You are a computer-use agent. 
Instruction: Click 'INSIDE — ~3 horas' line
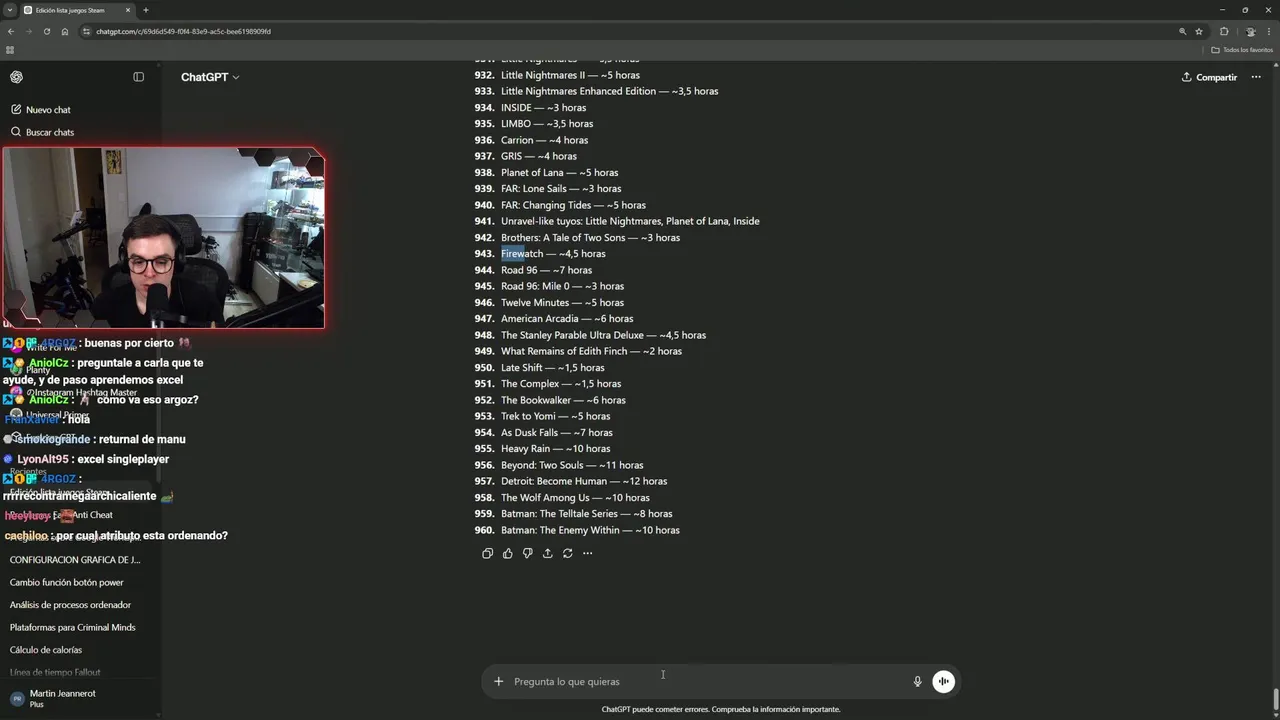[x=543, y=108]
